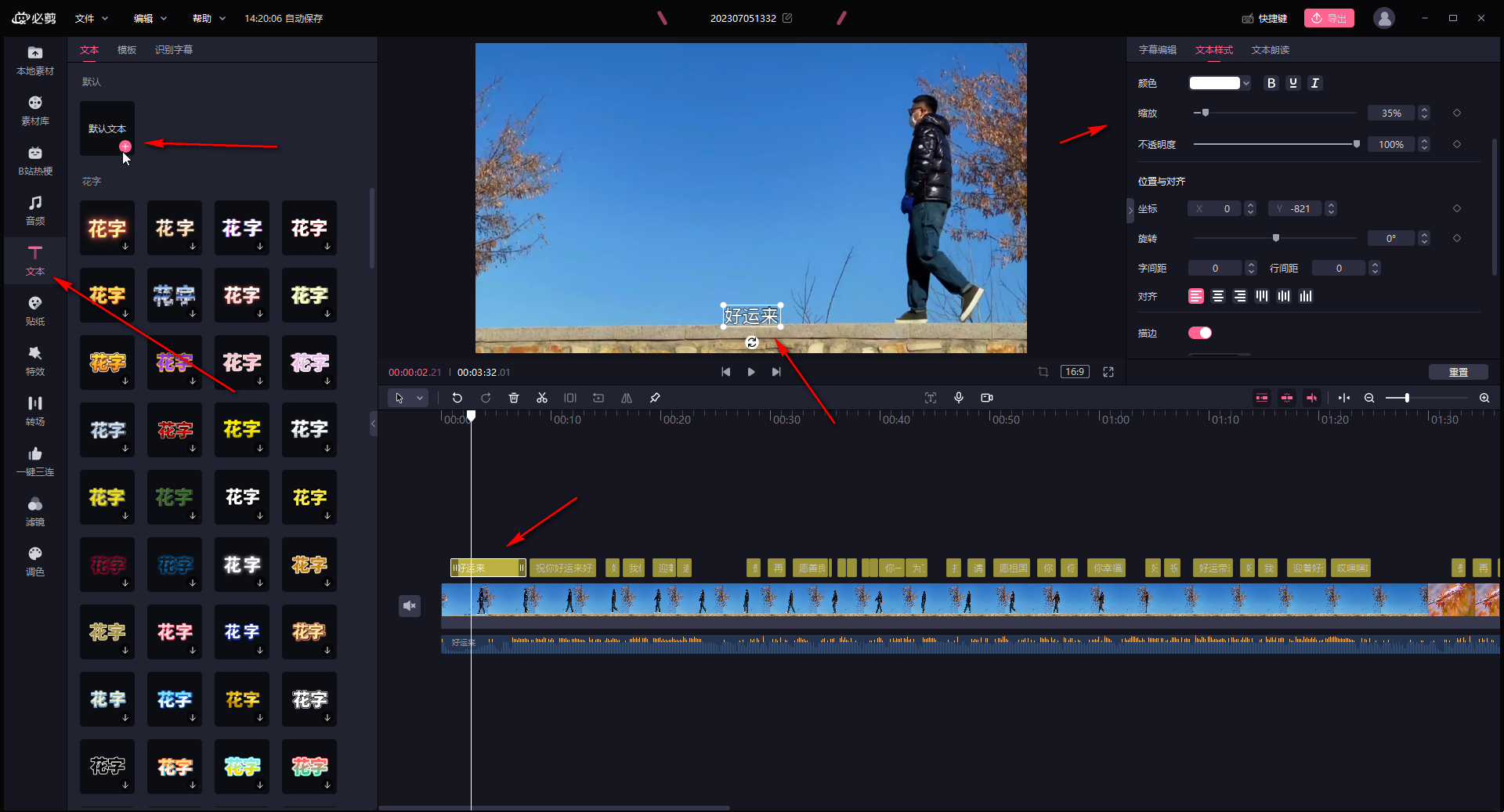Image resolution: width=1504 pixels, height=812 pixels.
Task: Expand the text color dropdown
Action: coord(1246,83)
